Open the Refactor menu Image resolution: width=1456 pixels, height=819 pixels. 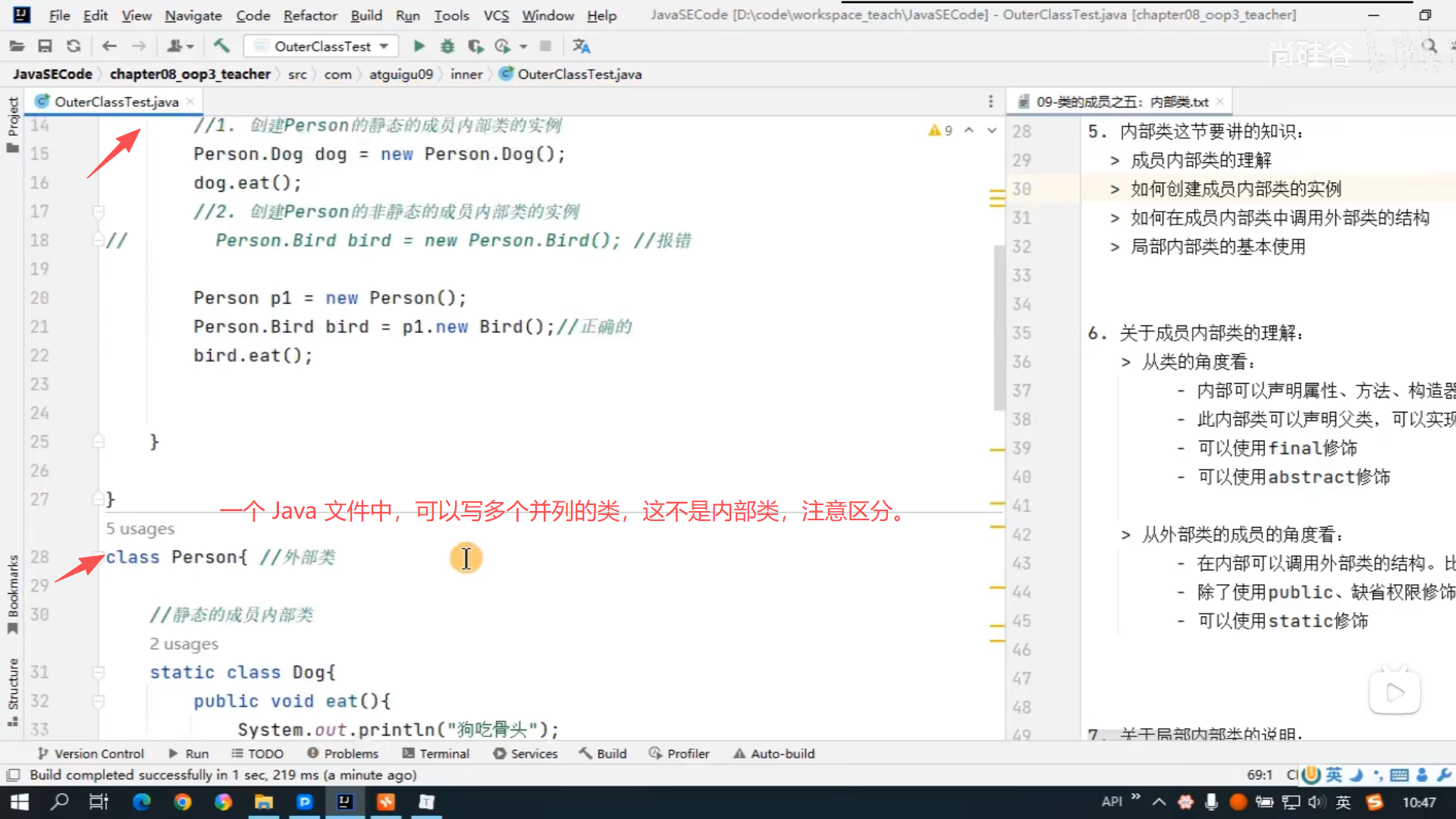pos(309,15)
